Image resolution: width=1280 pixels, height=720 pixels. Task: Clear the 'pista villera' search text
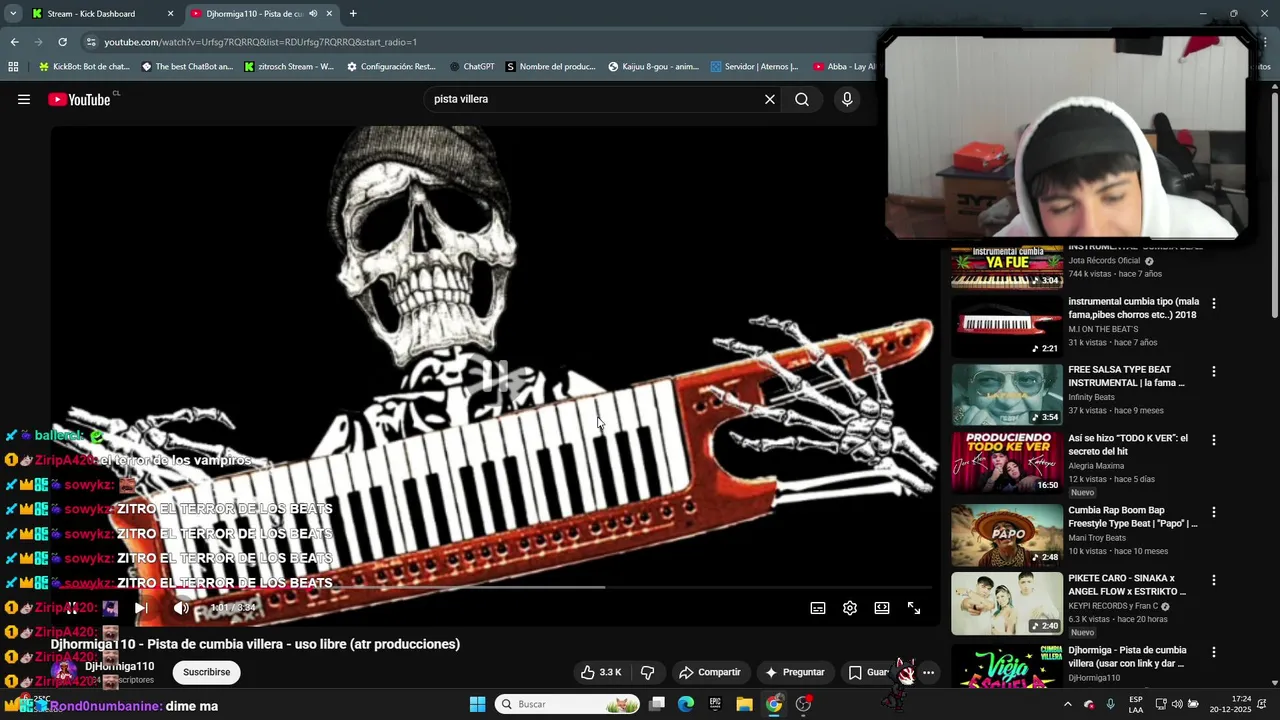point(770,99)
